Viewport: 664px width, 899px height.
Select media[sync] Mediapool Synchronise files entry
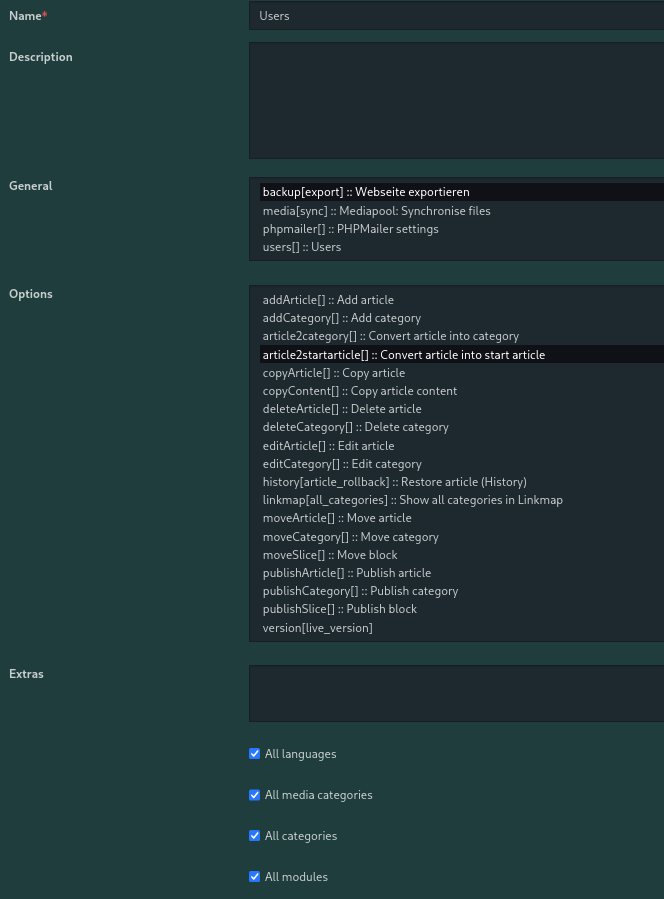tap(376, 211)
